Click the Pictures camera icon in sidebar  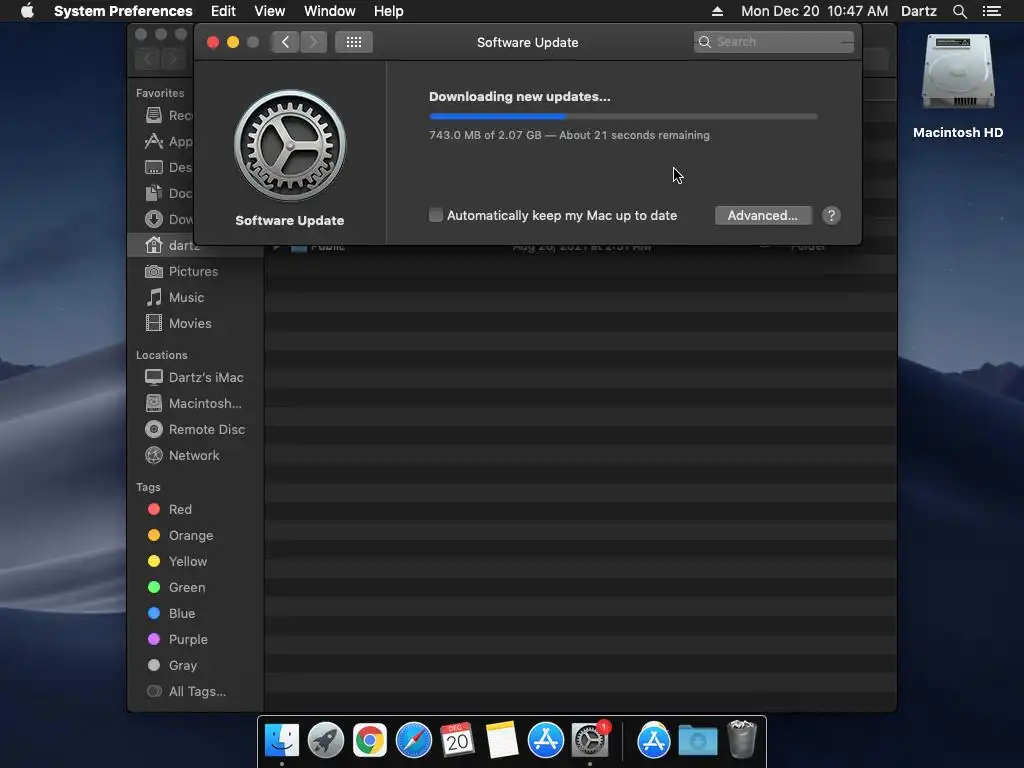(153, 271)
